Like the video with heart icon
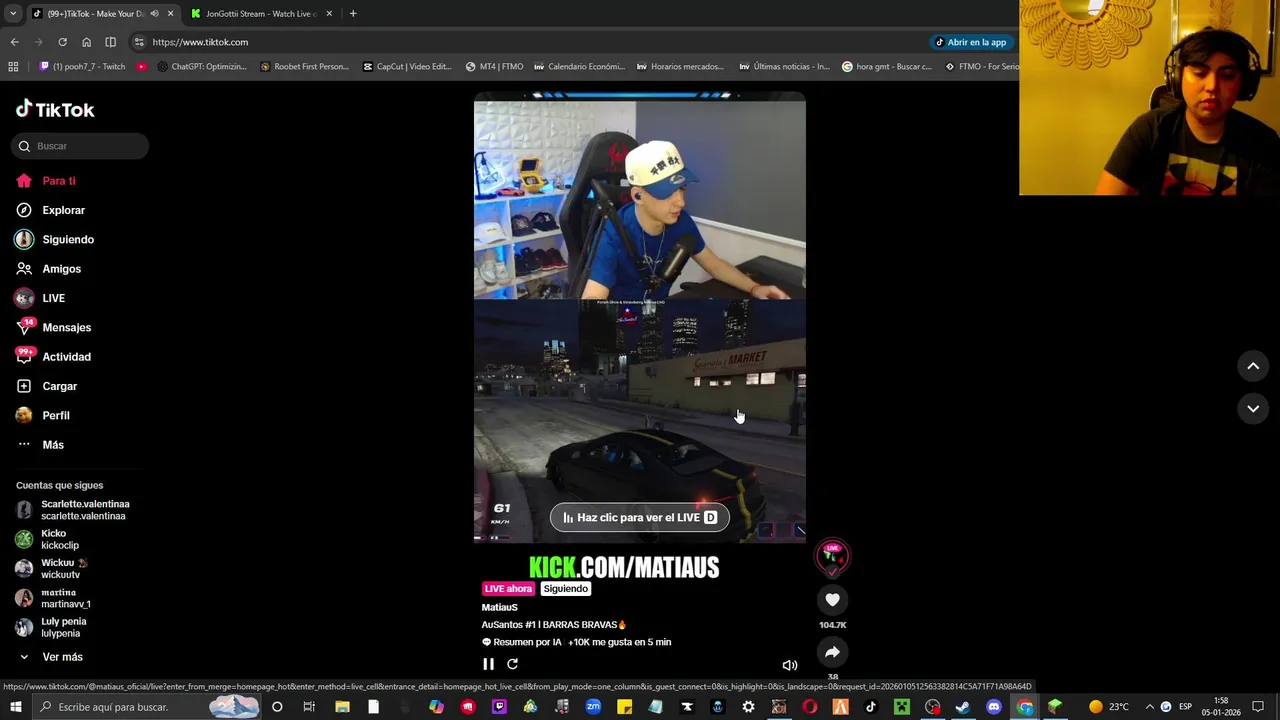 pyautogui.click(x=832, y=599)
